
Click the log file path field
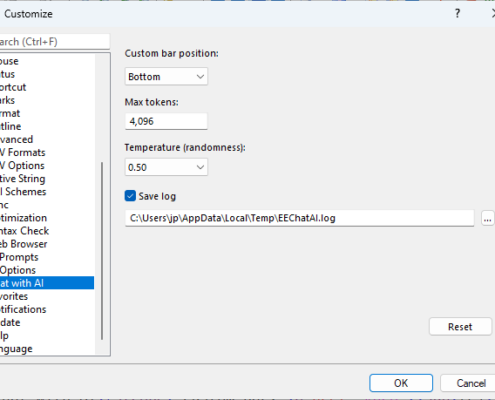299,218
